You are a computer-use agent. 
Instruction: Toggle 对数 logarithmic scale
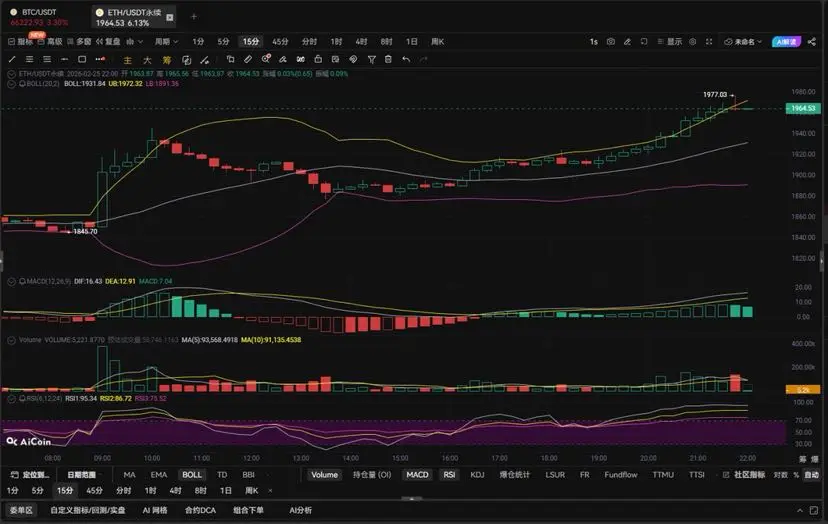[780, 475]
